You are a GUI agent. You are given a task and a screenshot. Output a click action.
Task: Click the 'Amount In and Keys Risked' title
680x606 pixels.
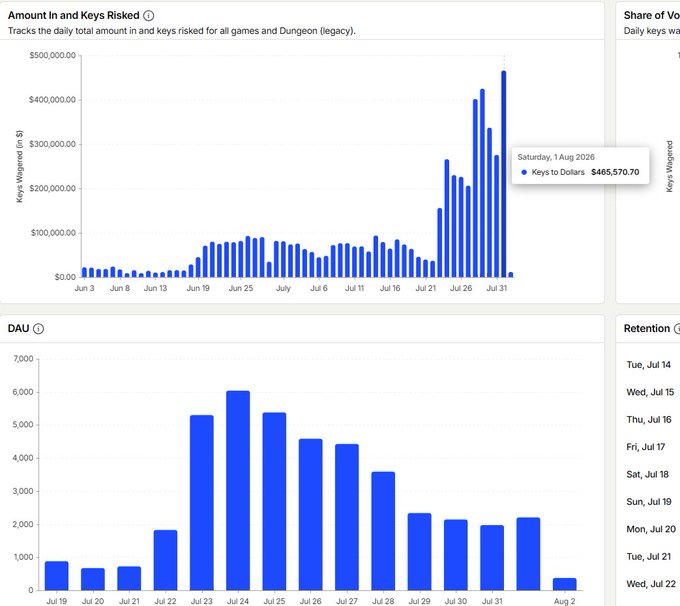click(x=74, y=16)
